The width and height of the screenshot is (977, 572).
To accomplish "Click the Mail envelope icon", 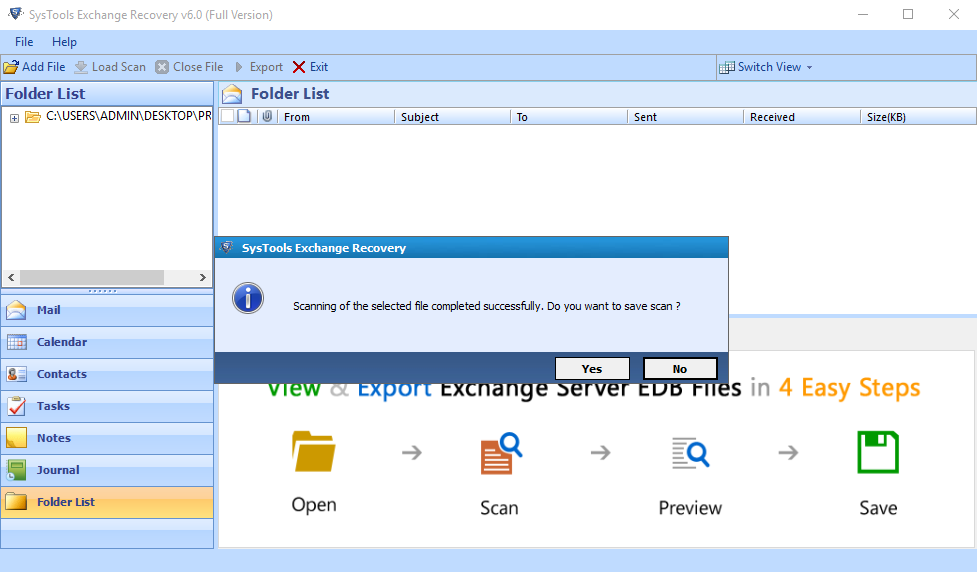I will pos(16,310).
